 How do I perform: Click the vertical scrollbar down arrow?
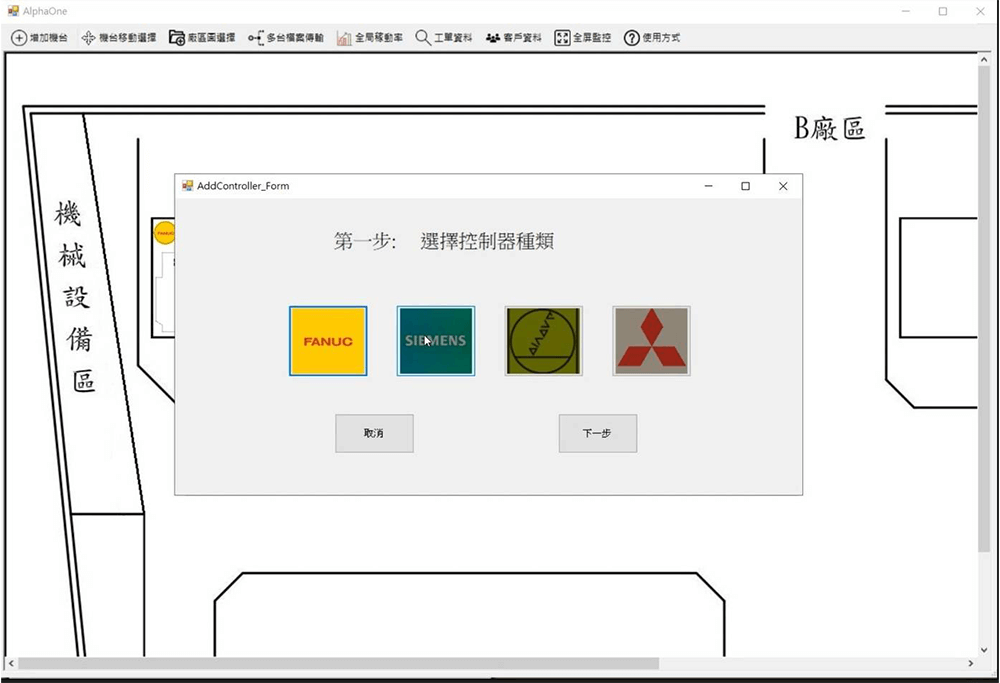(984, 650)
